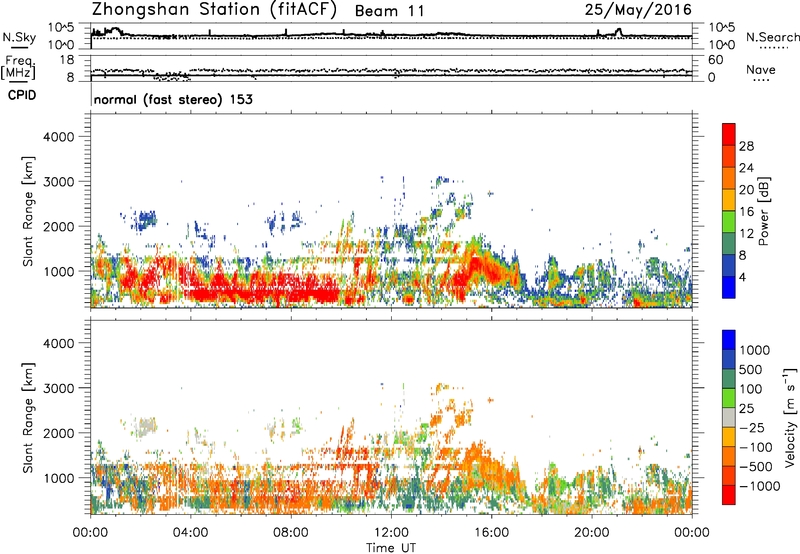This screenshot has height=554, width=800.
Task: Select the 08:00 time tick label
Action: (x=291, y=533)
